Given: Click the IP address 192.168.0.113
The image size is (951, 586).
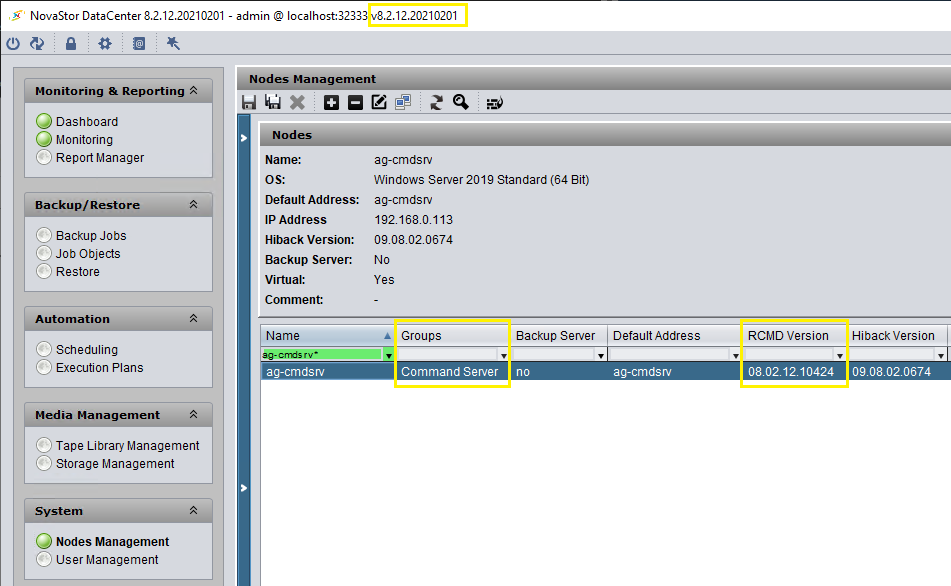Looking at the screenshot, I should 414,220.
